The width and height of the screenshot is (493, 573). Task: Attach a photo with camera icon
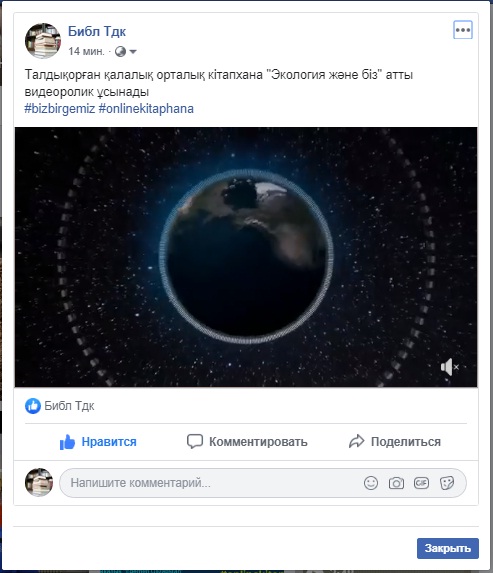point(396,483)
